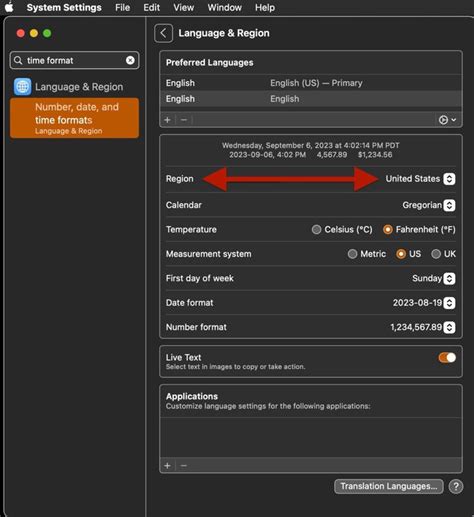Image resolution: width=474 pixels, height=517 pixels.
Task: Select Celsius temperature
Action: click(x=316, y=229)
